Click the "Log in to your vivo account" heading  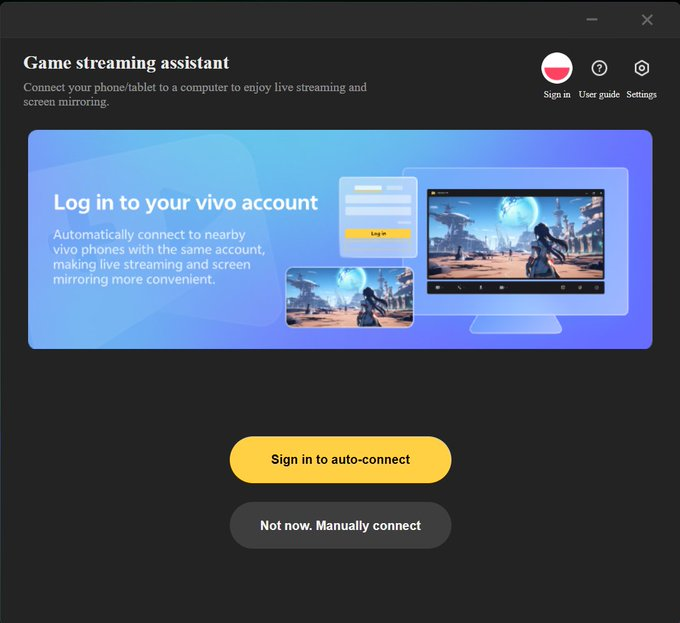186,203
